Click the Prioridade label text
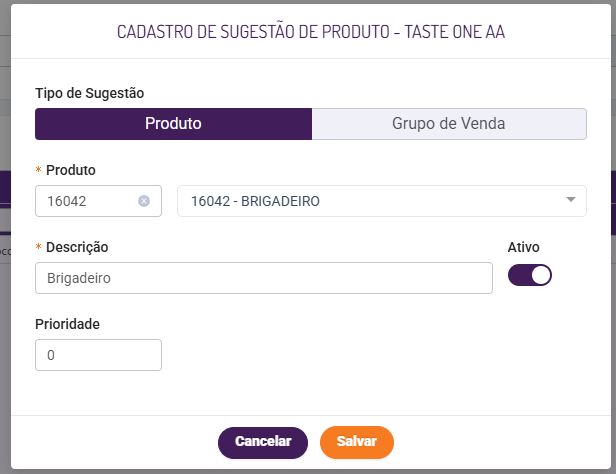 coord(67,324)
